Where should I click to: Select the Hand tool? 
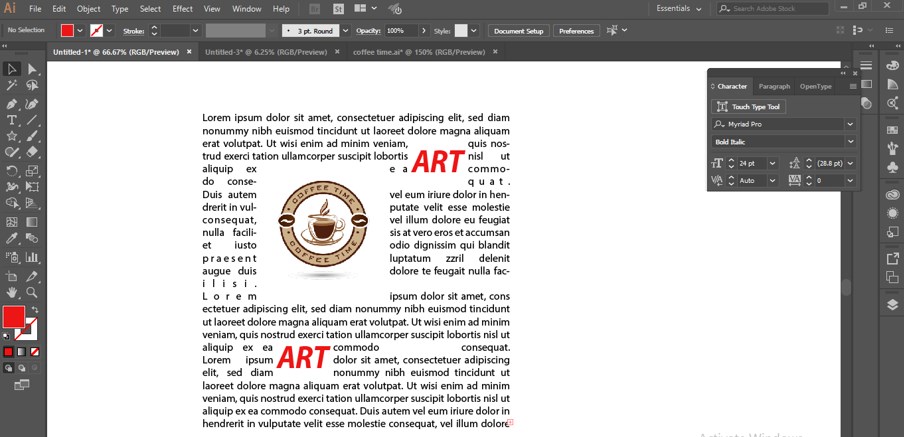[x=12, y=292]
